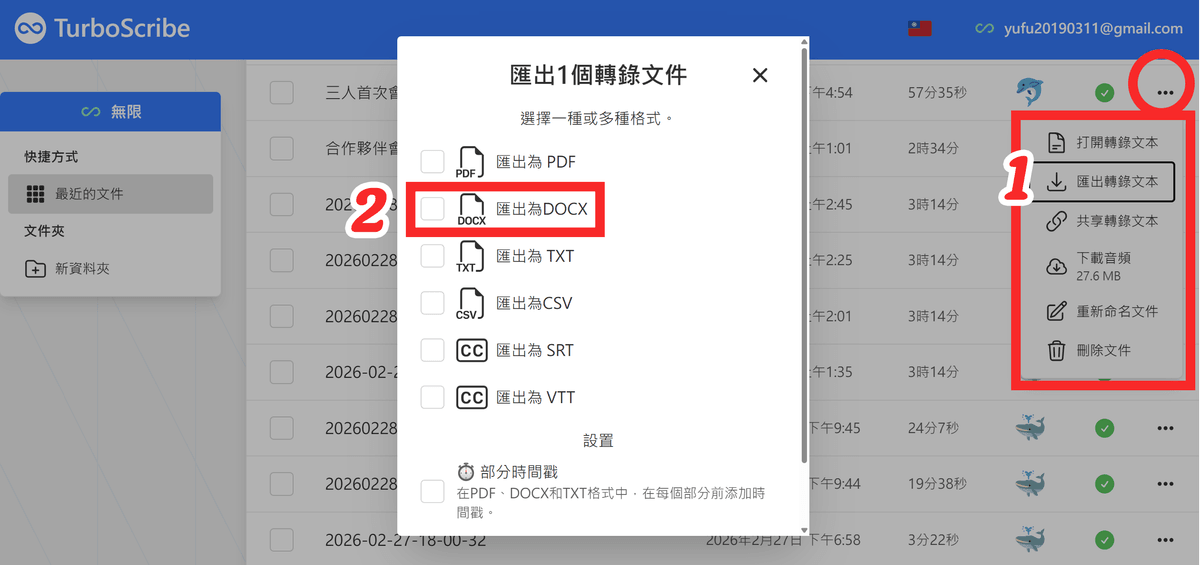Click the TurboScribe infinity logo
Image resolution: width=1200 pixels, height=565 pixels.
(x=31, y=28)
